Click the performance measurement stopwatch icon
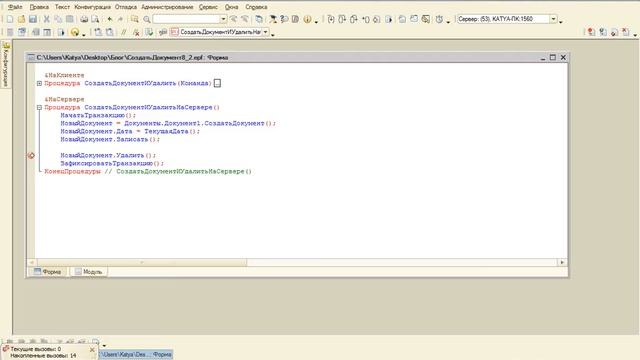 pyautogui.click(x=439, y=19)
